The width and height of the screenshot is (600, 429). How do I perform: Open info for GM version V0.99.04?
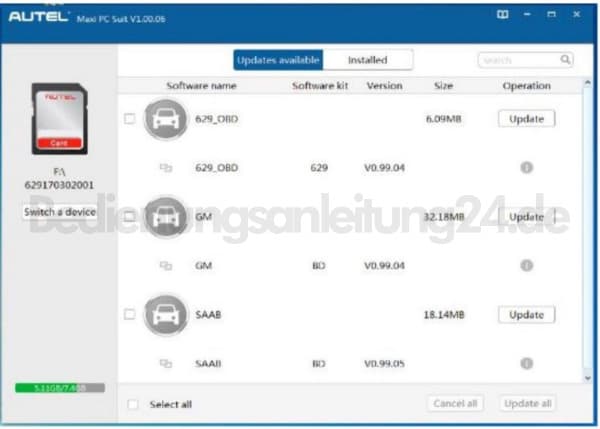pyautogui.click(x=527, y=266)
